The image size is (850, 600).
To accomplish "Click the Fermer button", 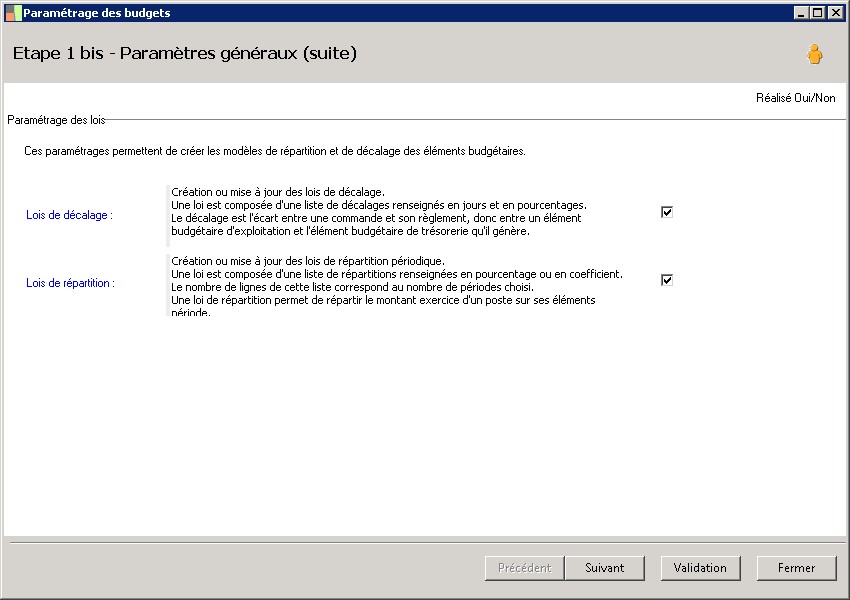I will (x=796, y=568).
